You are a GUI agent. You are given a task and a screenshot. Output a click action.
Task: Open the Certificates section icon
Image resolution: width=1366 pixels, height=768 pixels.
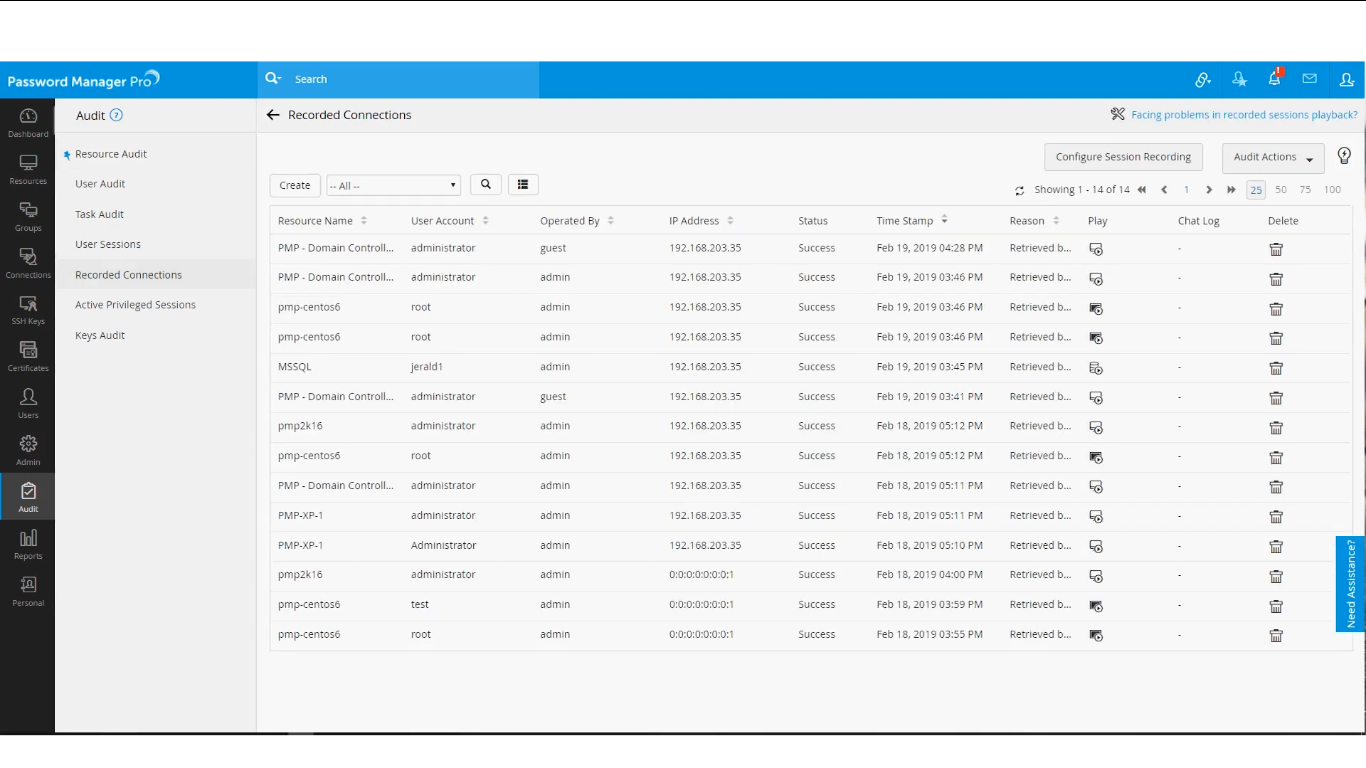pyautogui.click(x=28, y=355)
